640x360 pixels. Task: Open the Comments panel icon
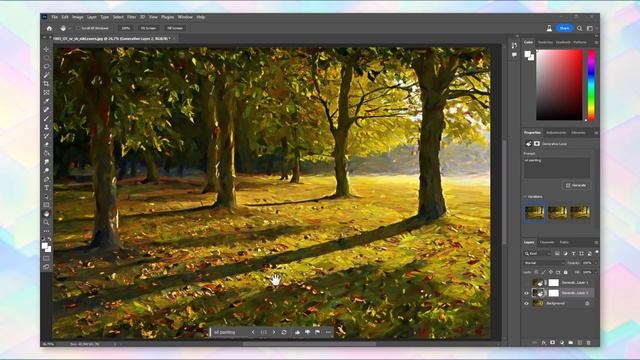(514, 55)
